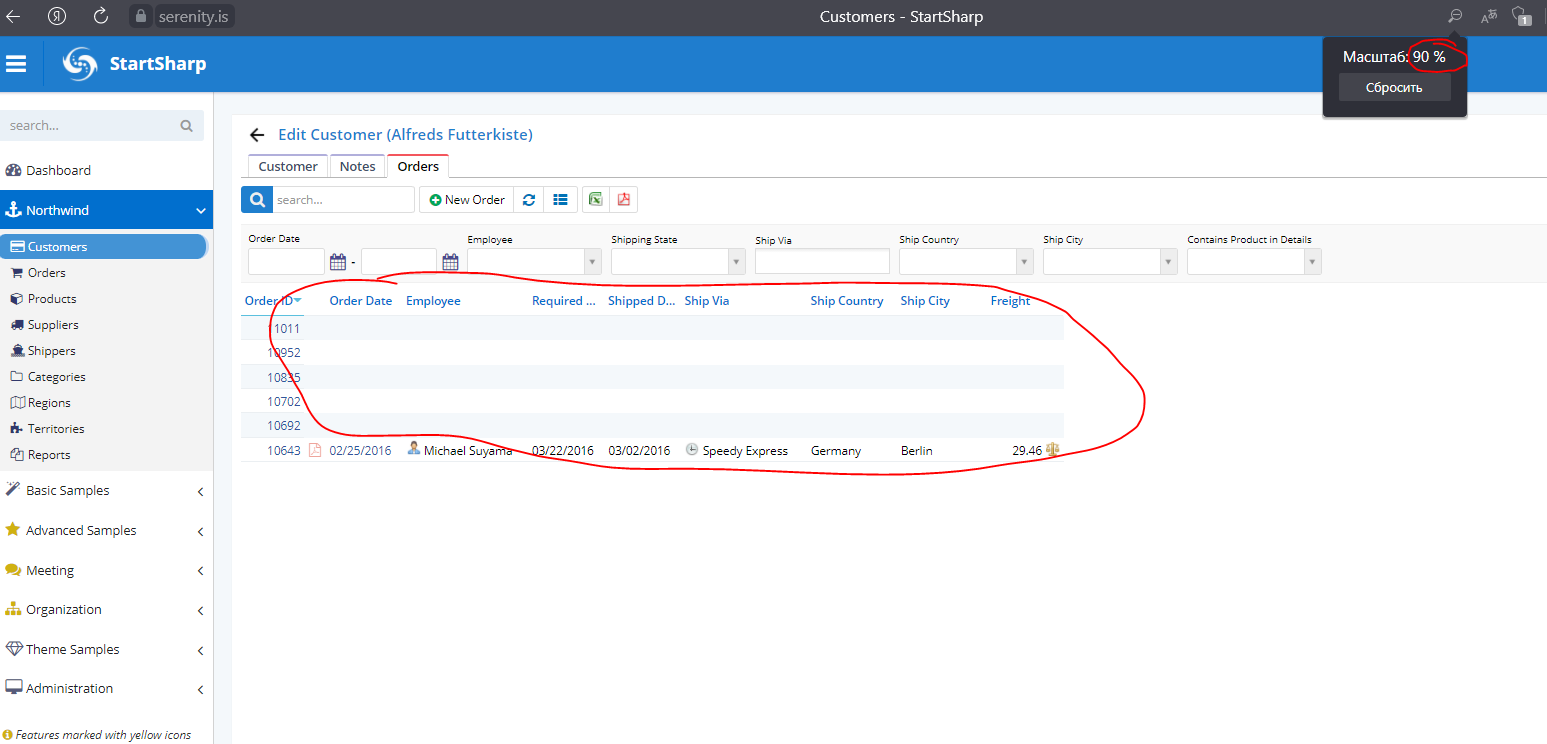This screenshot has width=1547, height=744.
Task: Expand the Advanced Samples section
Action: (80, 530)
